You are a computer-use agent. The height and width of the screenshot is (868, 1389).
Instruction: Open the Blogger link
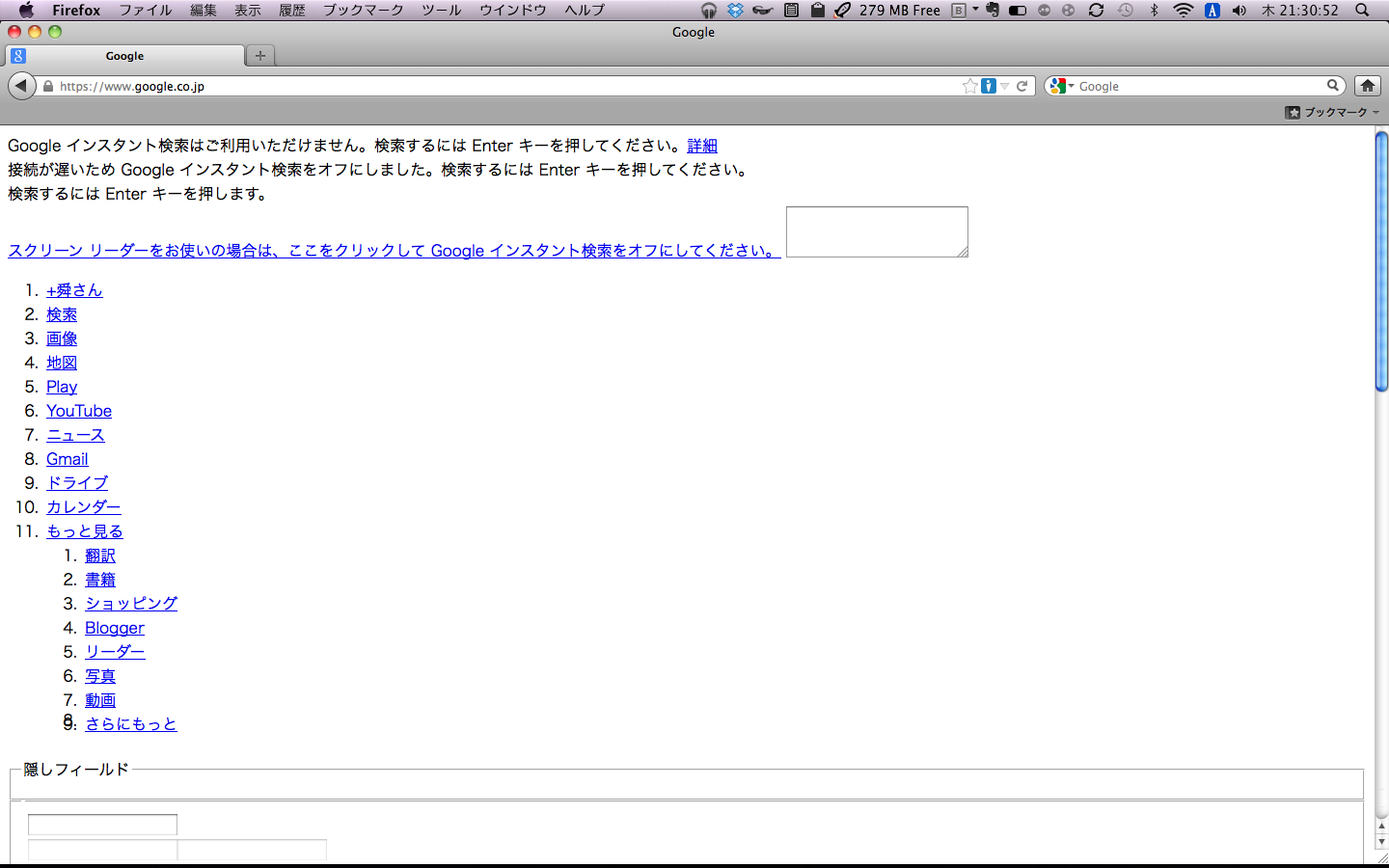[115, 628]
